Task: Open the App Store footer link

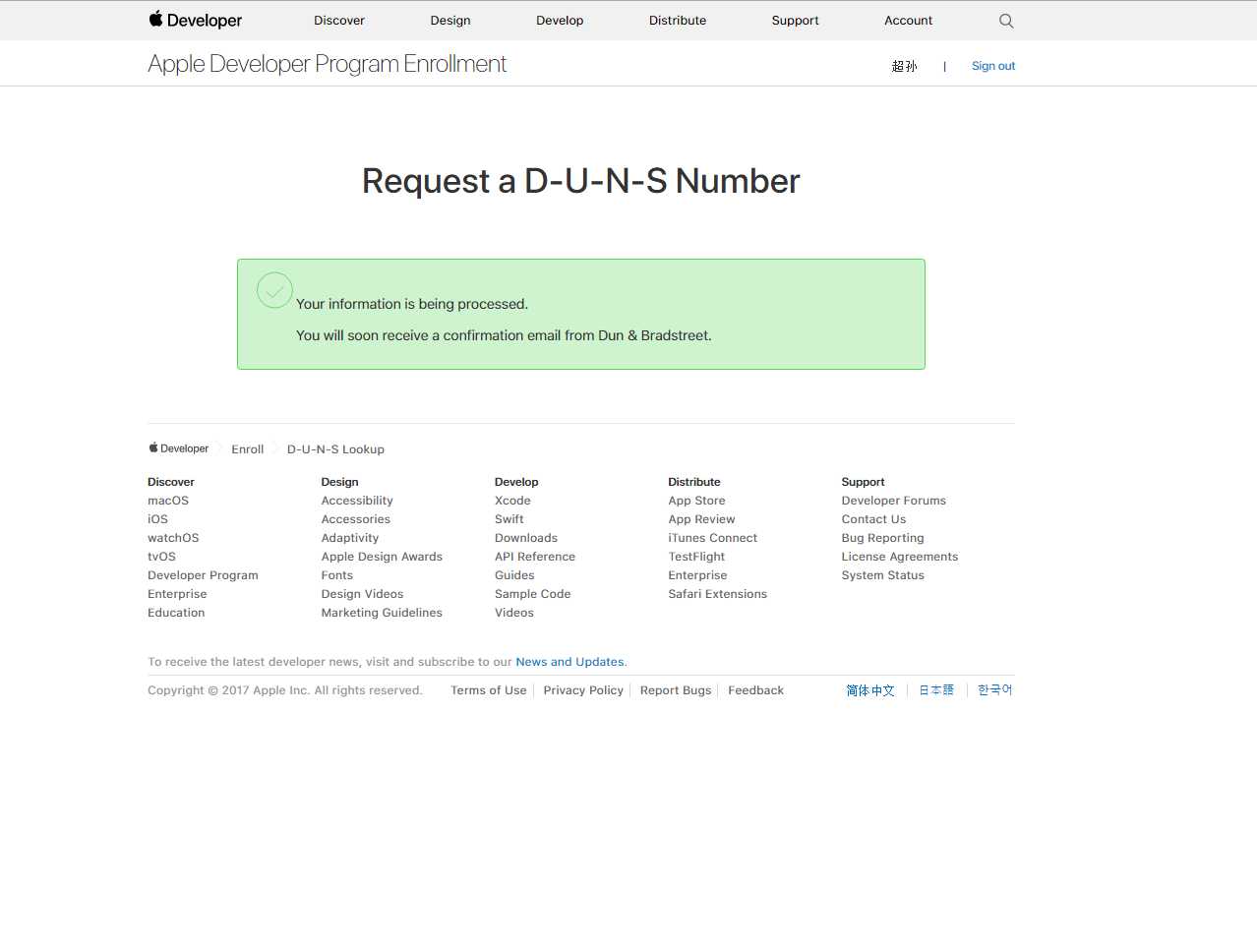Action: pyautogui.click(x=696, y=501)
